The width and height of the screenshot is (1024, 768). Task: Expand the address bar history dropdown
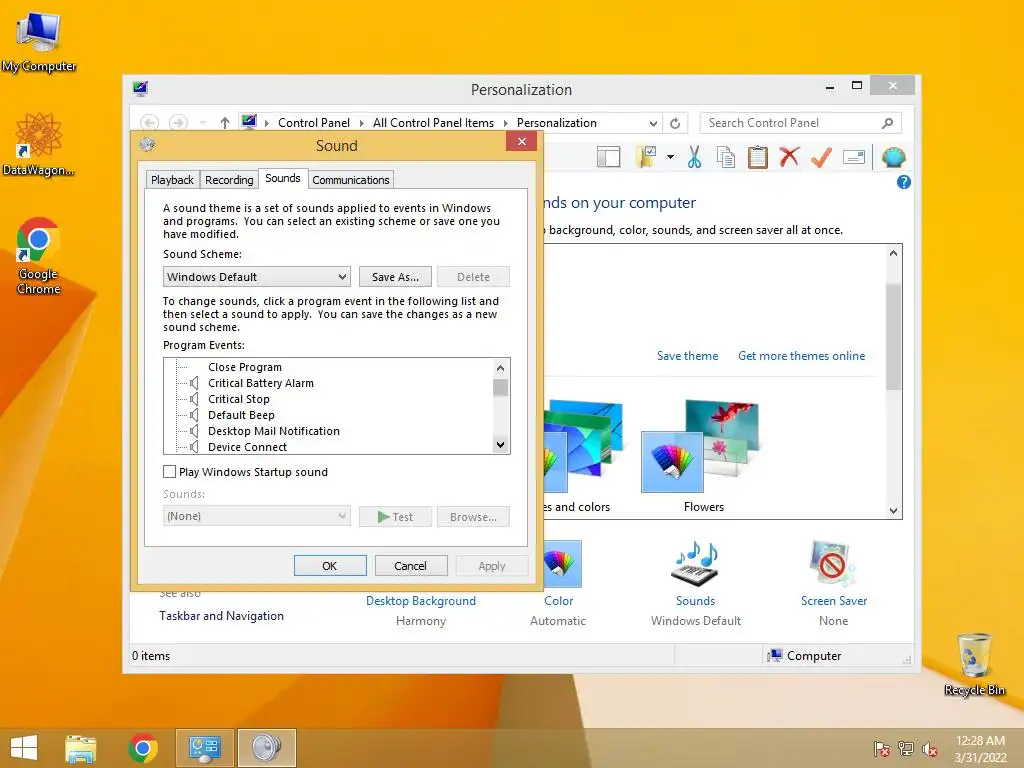(x=653, y=123)
